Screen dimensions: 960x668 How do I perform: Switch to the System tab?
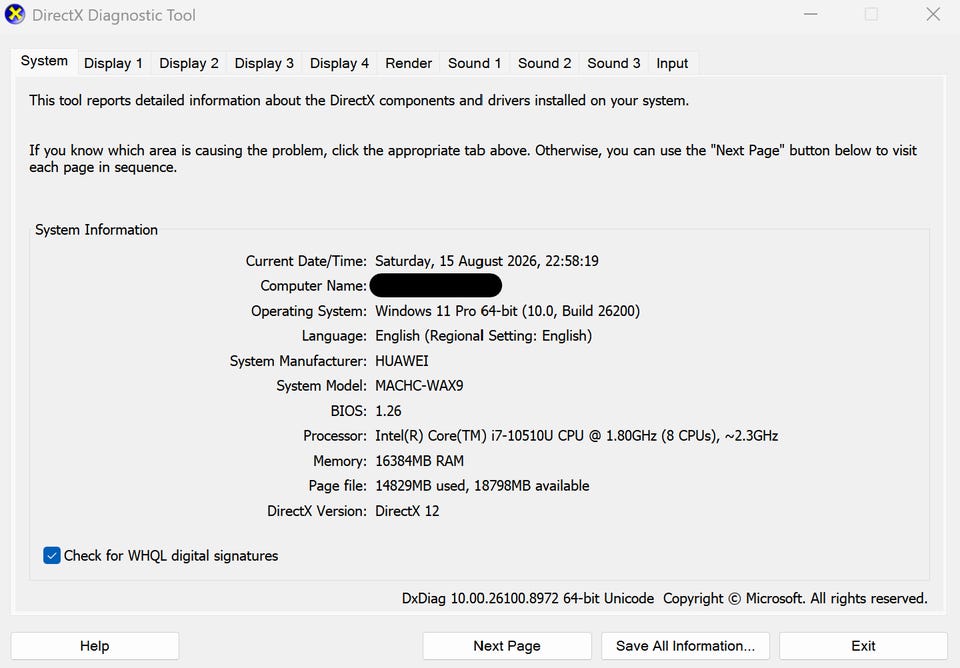(x=44, y=61)
